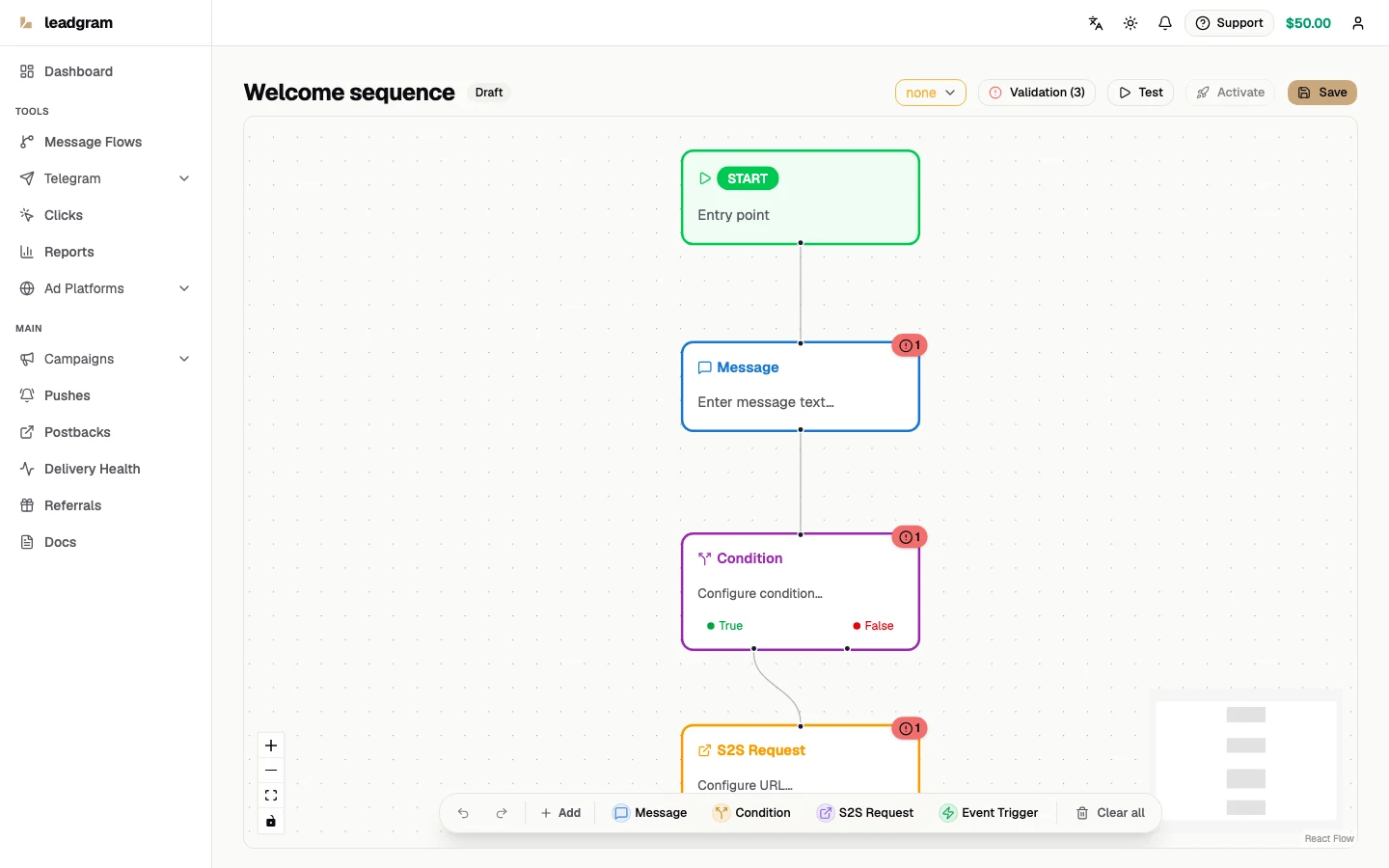Click the language translate icon
The image size is (1389, 868).
[x=1096, y=23]
